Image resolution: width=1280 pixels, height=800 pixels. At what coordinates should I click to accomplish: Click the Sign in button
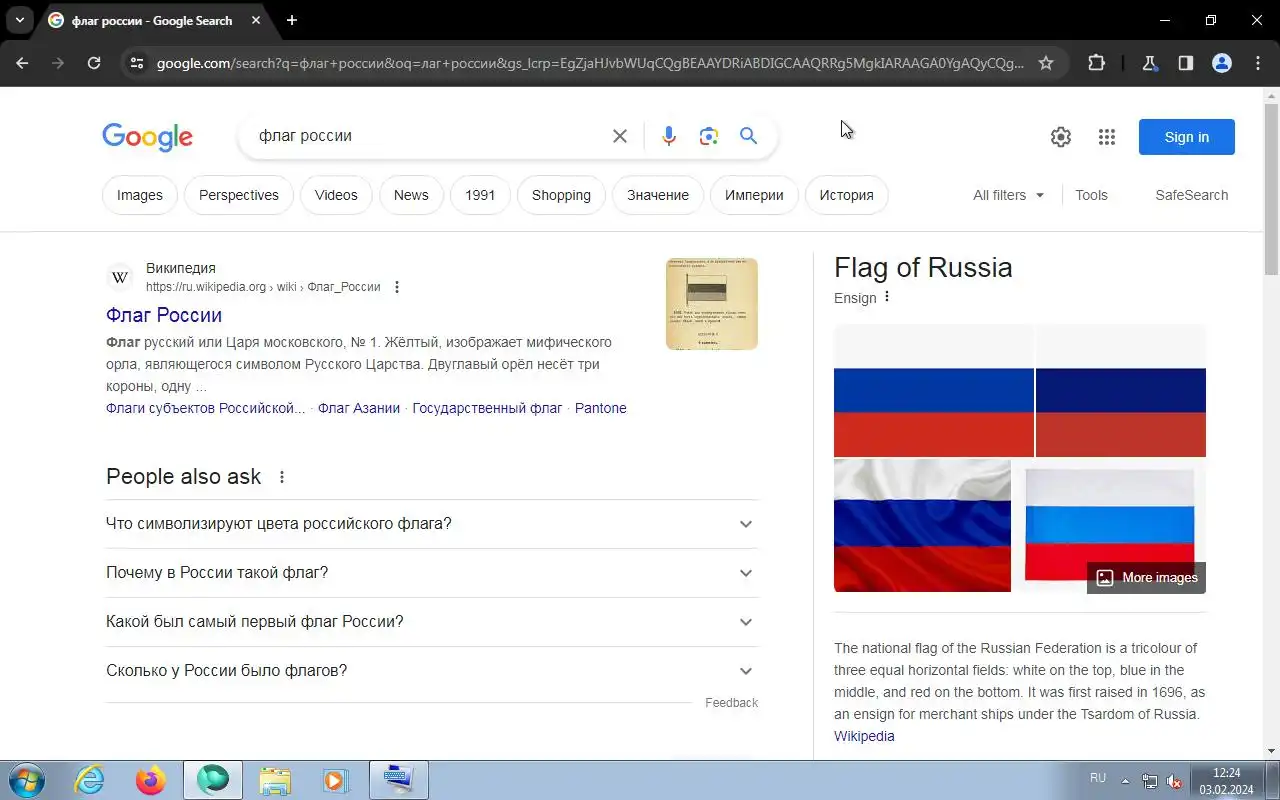pyautogui.click(x=1187, y=137)
